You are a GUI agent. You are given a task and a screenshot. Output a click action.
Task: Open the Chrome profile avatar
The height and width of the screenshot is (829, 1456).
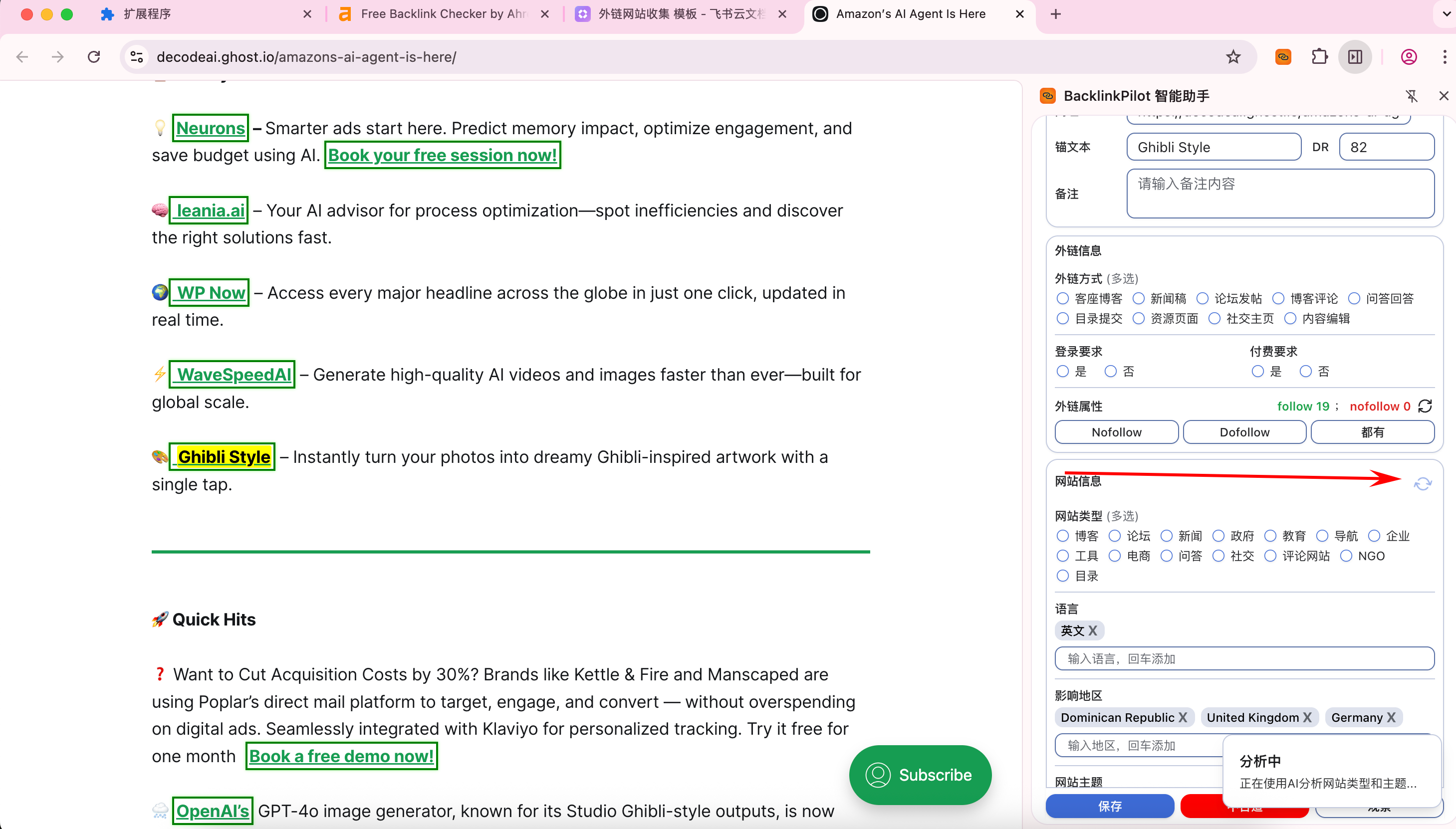click(1409, 57)
